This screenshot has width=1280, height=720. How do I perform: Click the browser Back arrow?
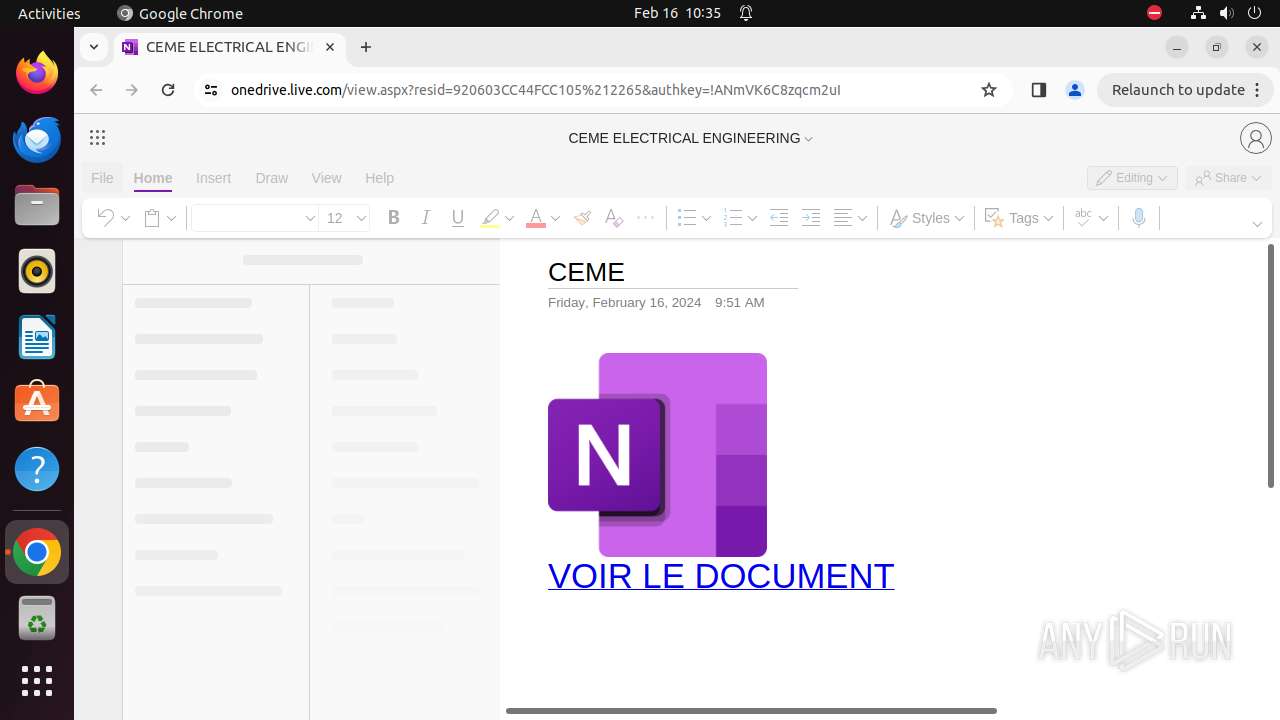[x=96, y=90]
